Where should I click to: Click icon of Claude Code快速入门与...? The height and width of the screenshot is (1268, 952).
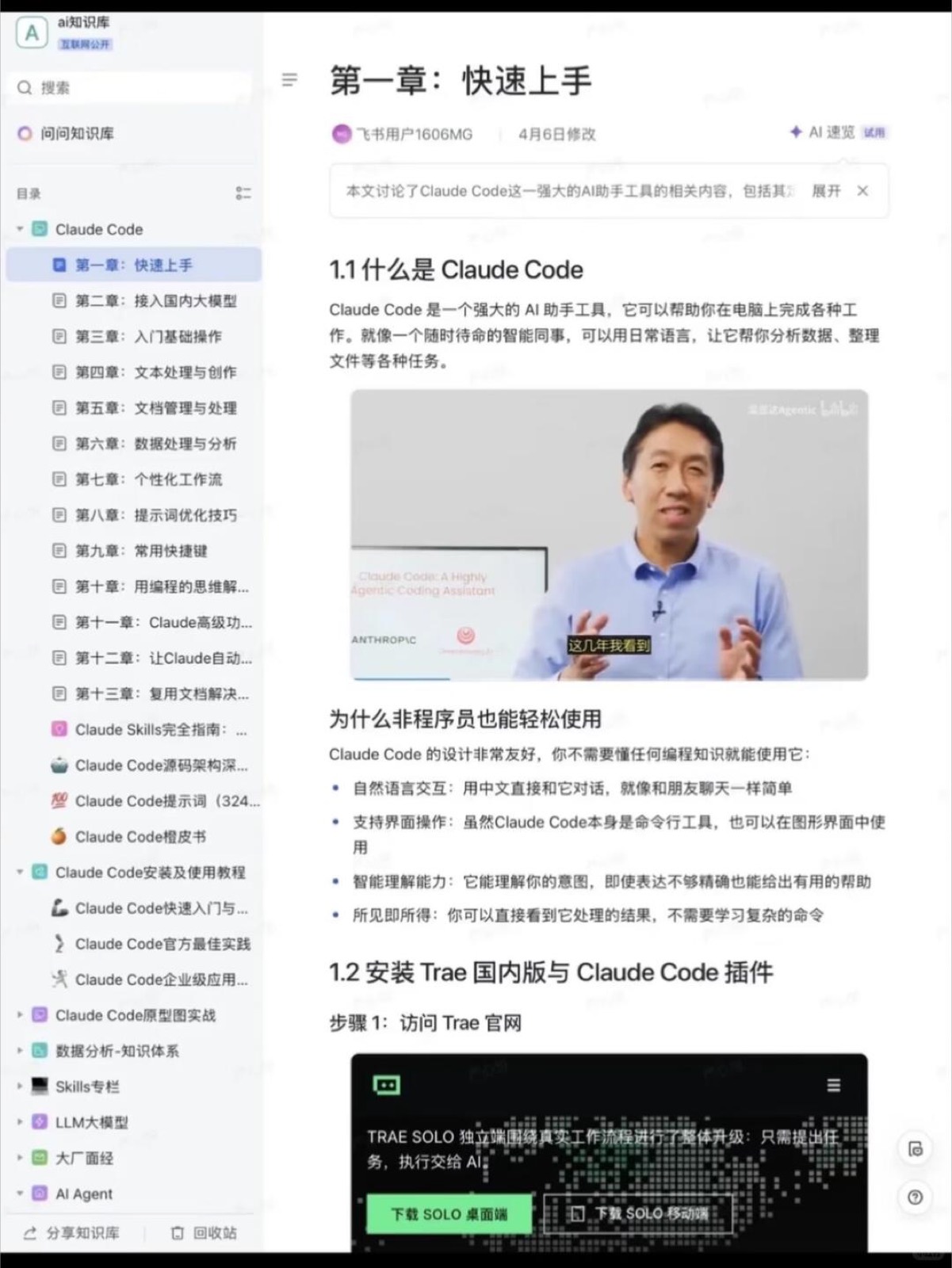pyautogui.click(x=59, y=907)
